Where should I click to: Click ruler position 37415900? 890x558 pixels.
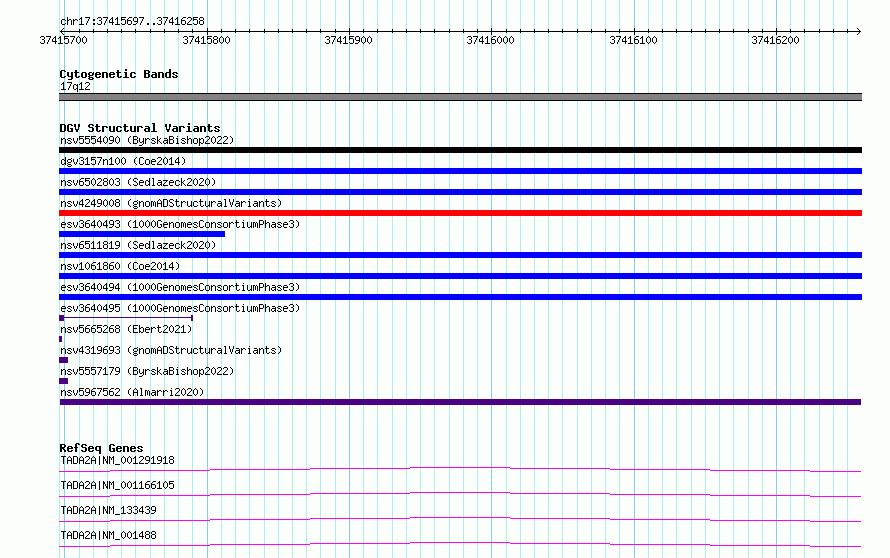(349, 40)
